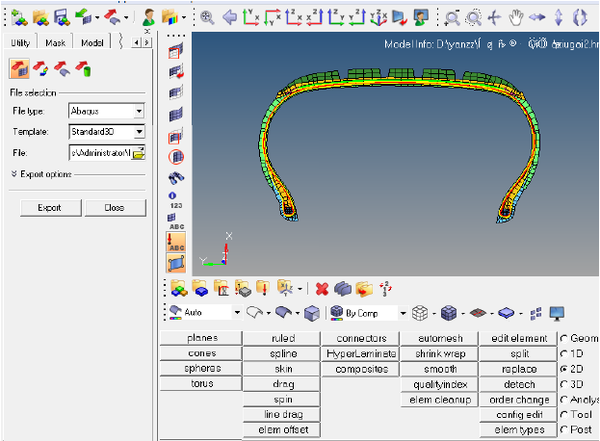Click the Import green arrow icon

tap(83, 18)
